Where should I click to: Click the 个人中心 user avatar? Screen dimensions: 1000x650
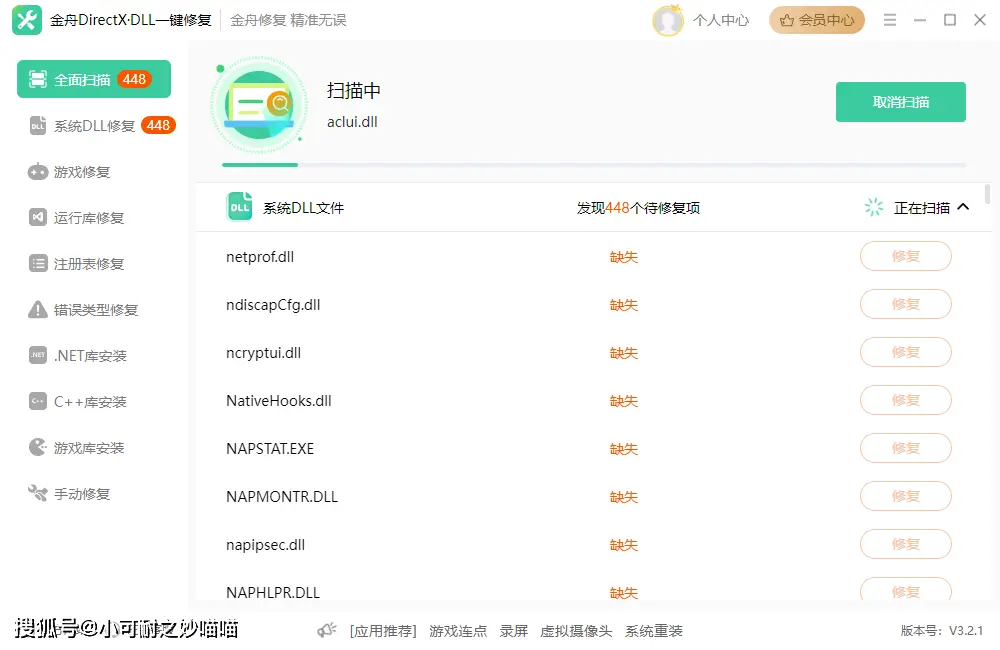pyautogui.click(x=667, y=20)
